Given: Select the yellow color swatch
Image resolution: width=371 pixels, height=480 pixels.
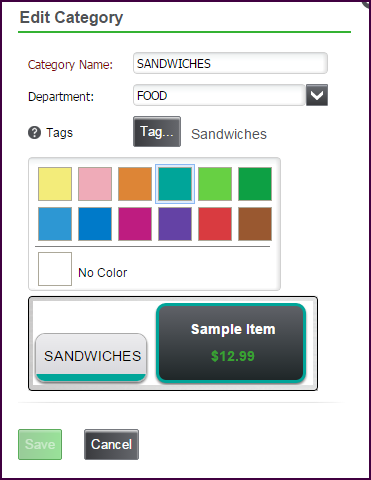Looking at the screenshot, I should click(55, 184).
